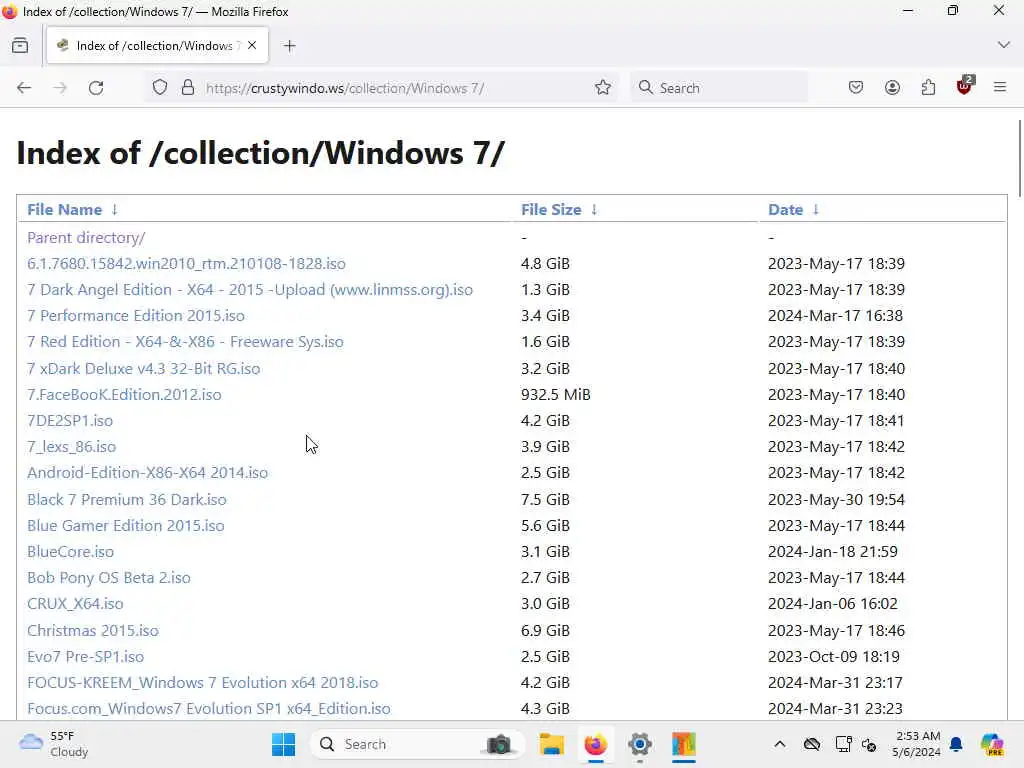Open 7 Performance Edition 2015.iso link
This screenshot has height=768, width=1024.
pos(136,316)
